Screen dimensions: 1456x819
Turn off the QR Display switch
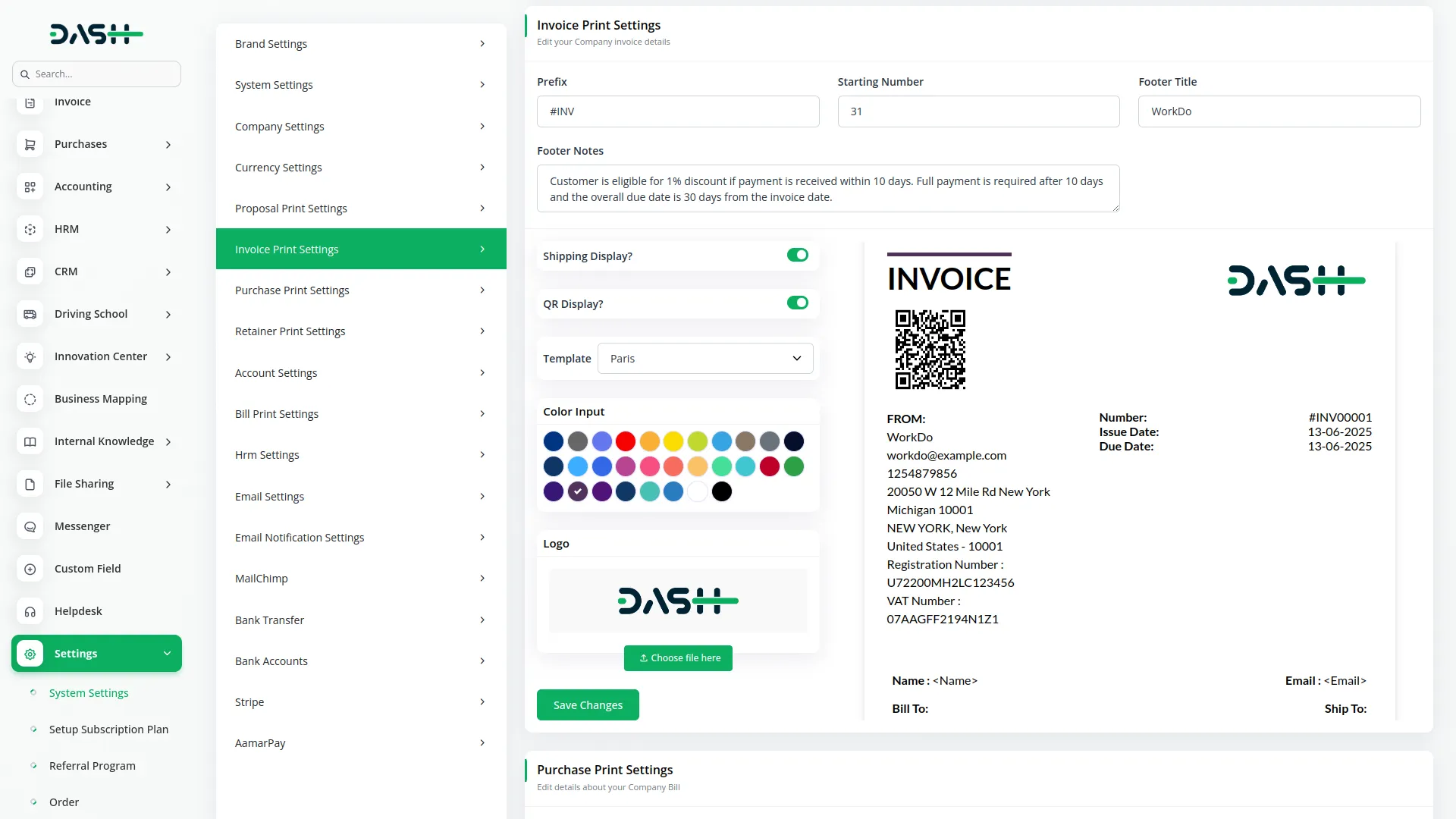tap(797, 303)
